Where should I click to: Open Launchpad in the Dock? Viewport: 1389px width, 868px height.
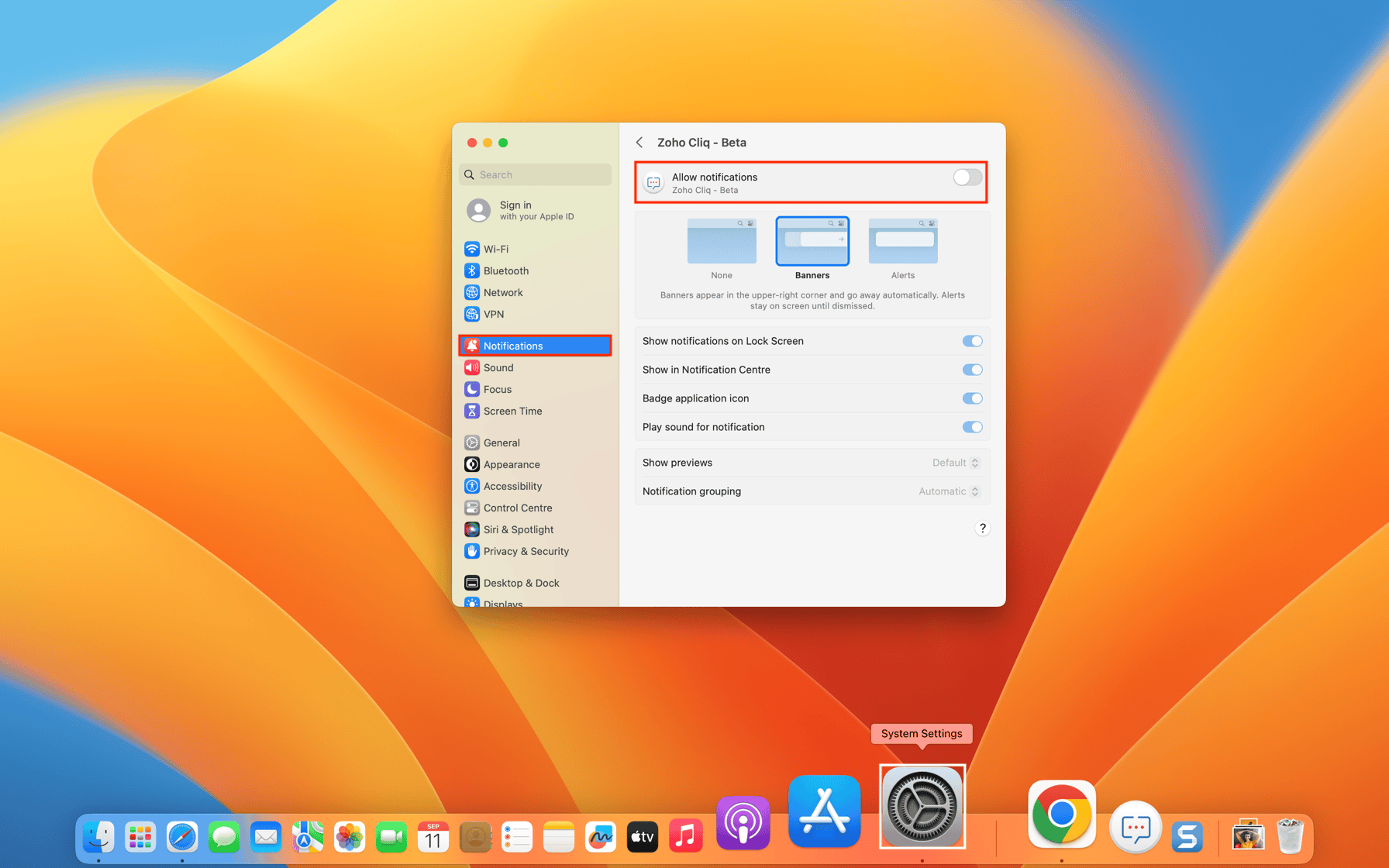(x=140, y=837)
